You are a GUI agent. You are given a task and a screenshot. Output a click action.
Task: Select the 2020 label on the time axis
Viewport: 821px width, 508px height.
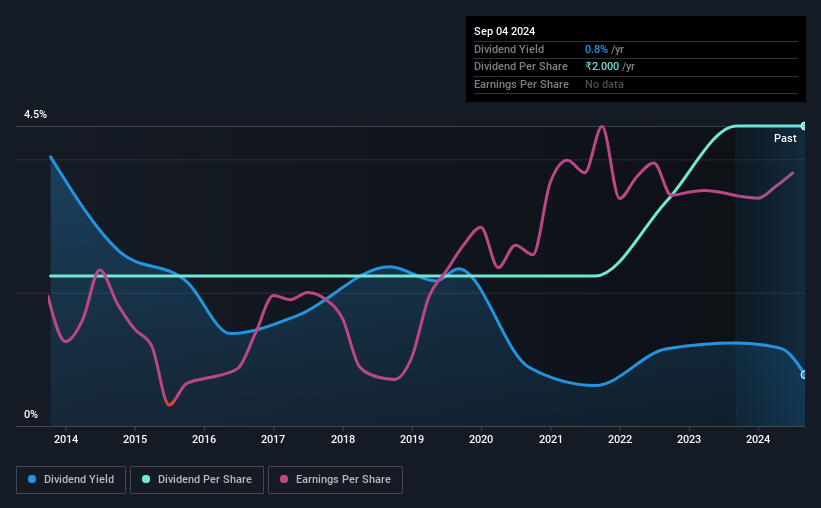[x=481, y=439]
